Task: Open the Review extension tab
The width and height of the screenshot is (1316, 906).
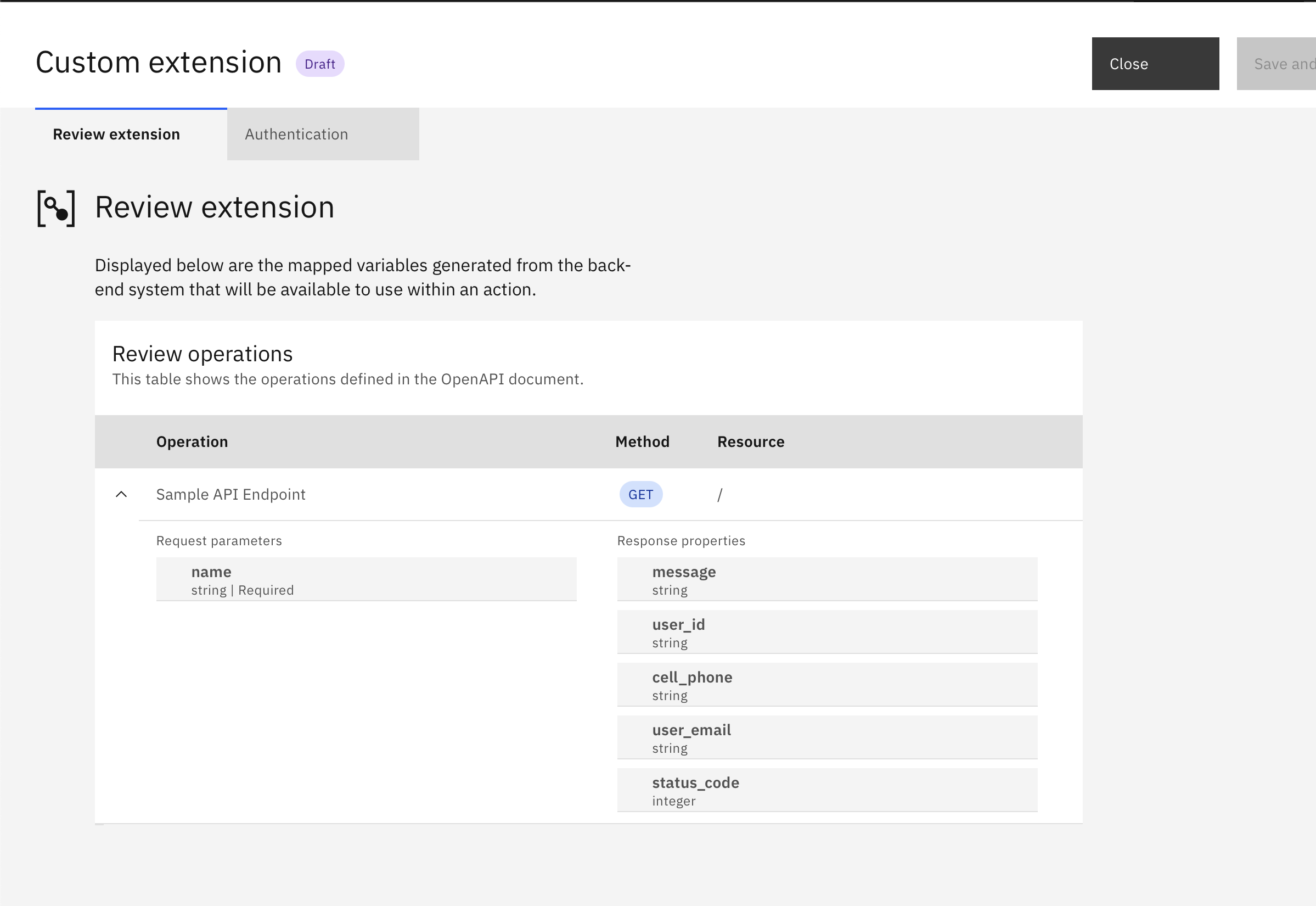Action: pyautogui.click(x=116, y=134)
